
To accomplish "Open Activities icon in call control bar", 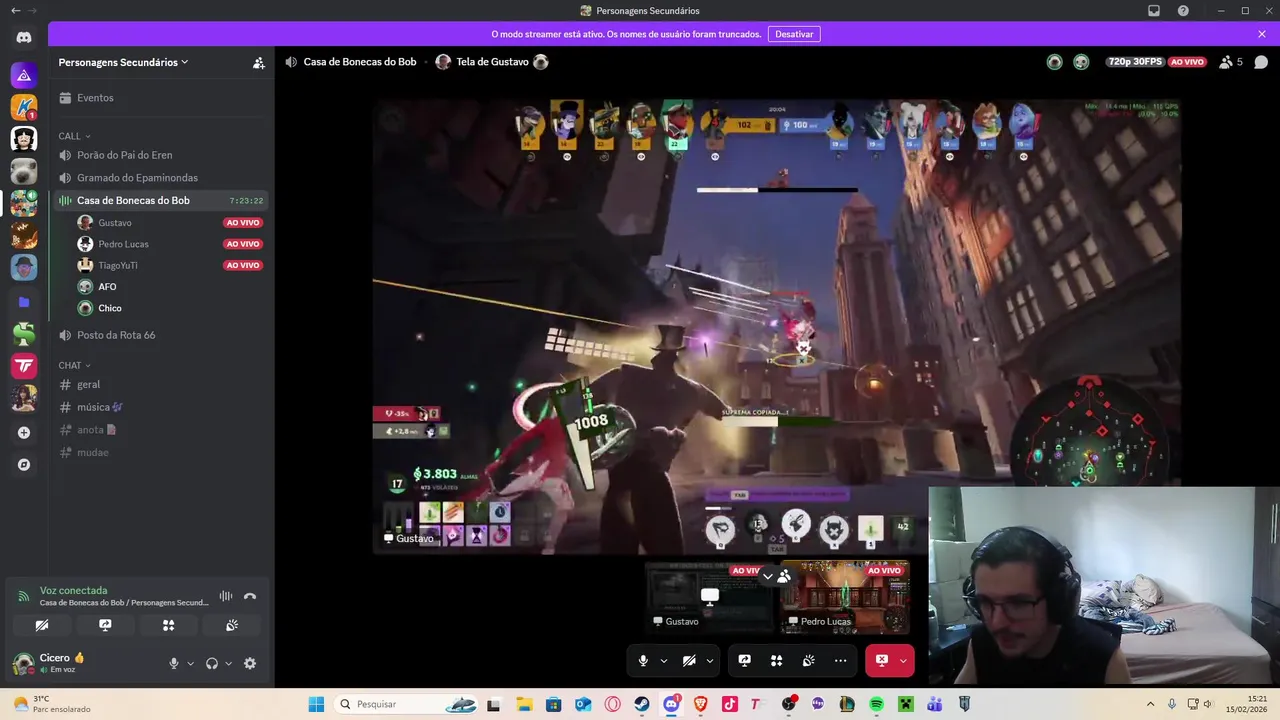I will (x=776, y=661).
